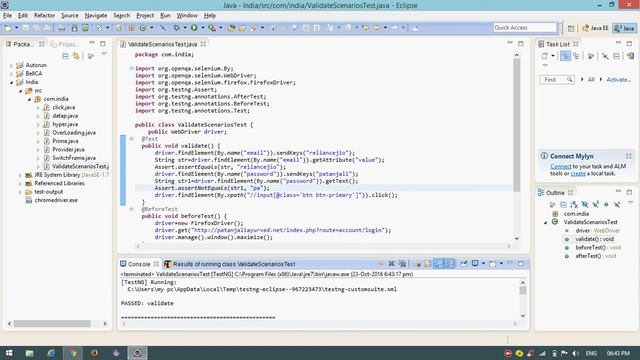Click the search magnifier in Task List Find

pos(569,80)
